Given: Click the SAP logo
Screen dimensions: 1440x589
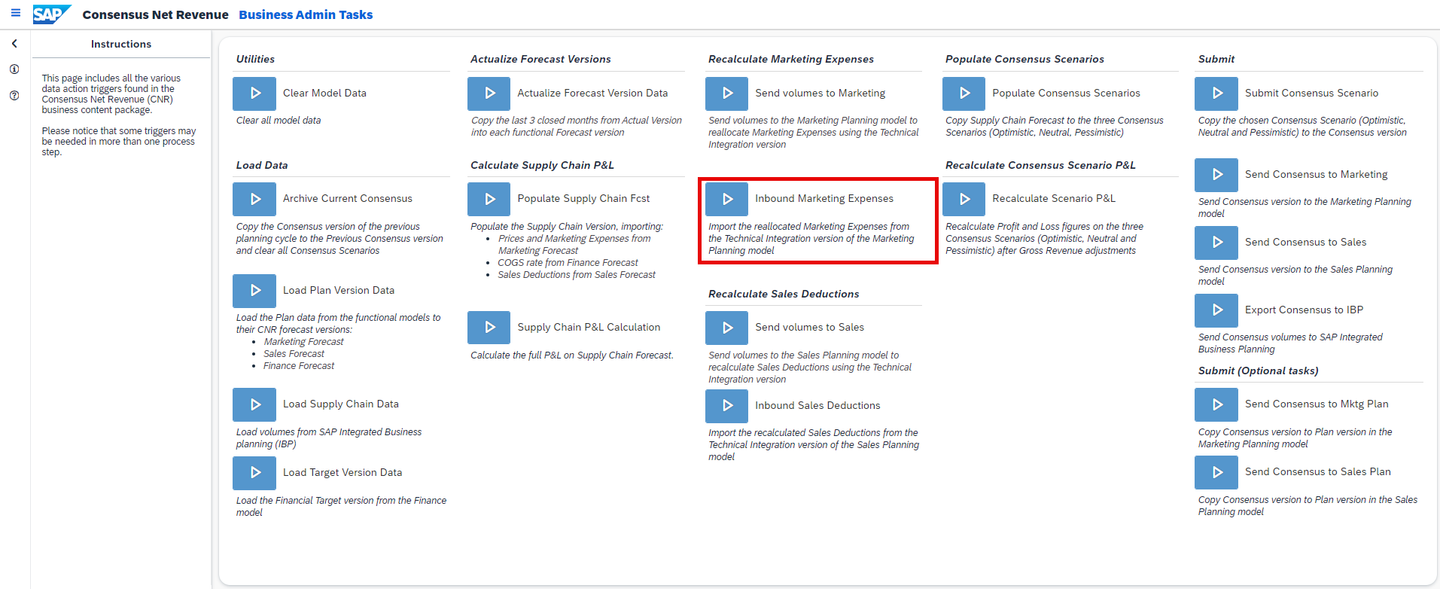Looking at the screenshot, I should pos(52,14).
